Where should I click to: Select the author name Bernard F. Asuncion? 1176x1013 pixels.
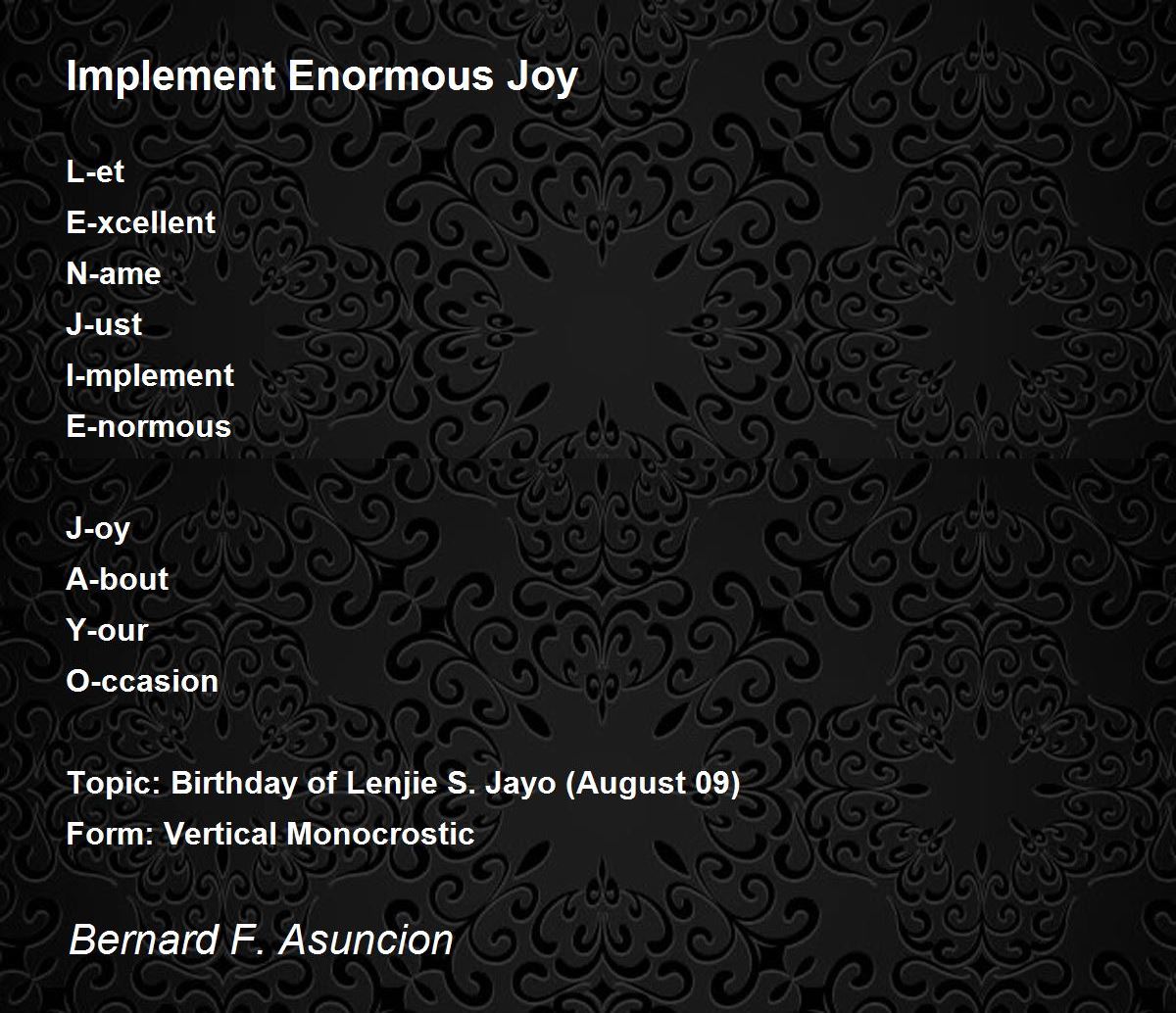[261, 941]
